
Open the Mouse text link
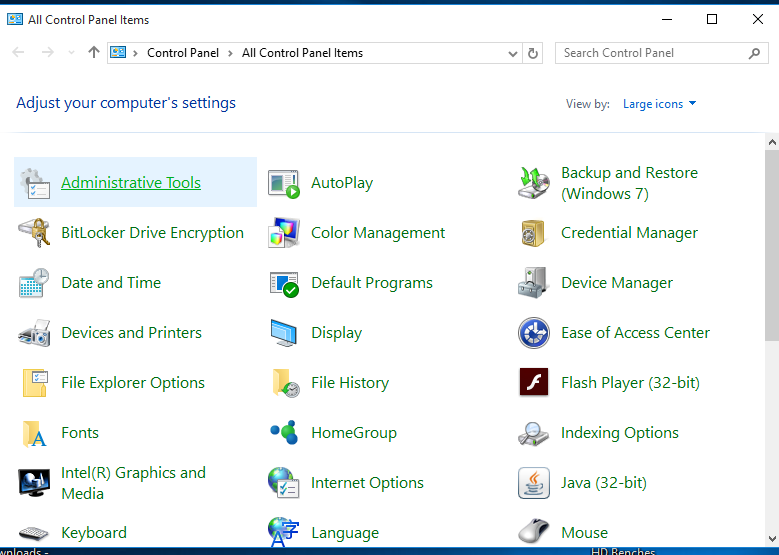coord(585,533)
